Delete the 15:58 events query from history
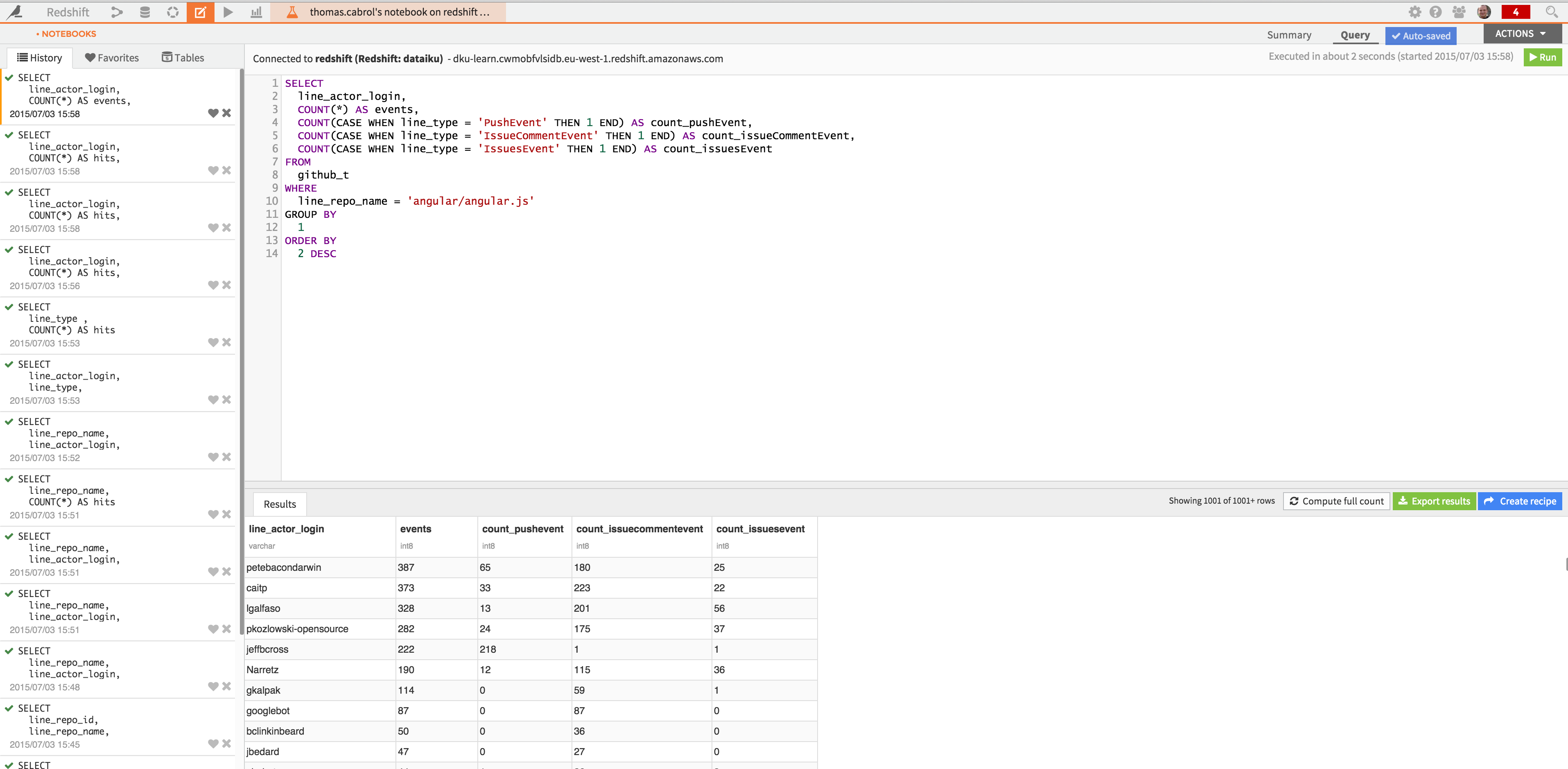Screen dimensions: 1568x769 [226, 113]
